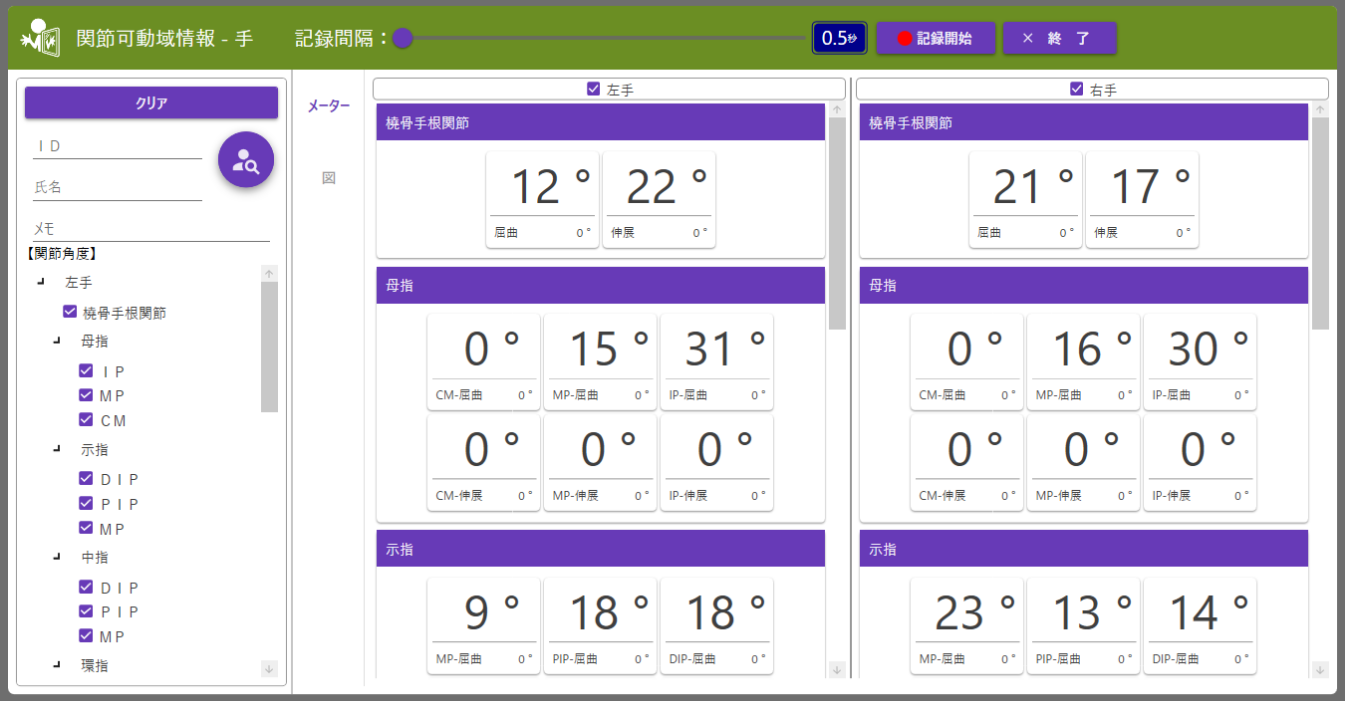Click scroll-down arrow in joint angle tree
This screenshot has width=1345, height=701.
269,669
